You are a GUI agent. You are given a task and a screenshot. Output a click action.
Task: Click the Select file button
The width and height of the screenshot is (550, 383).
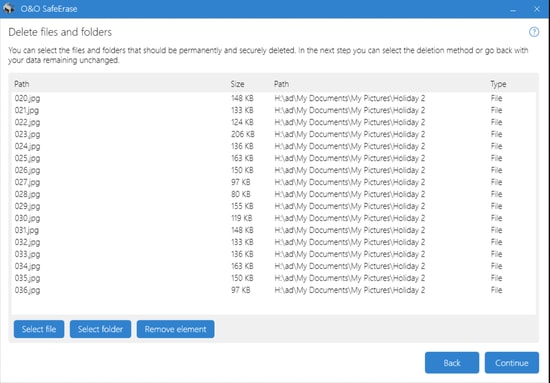coord(39,329)
